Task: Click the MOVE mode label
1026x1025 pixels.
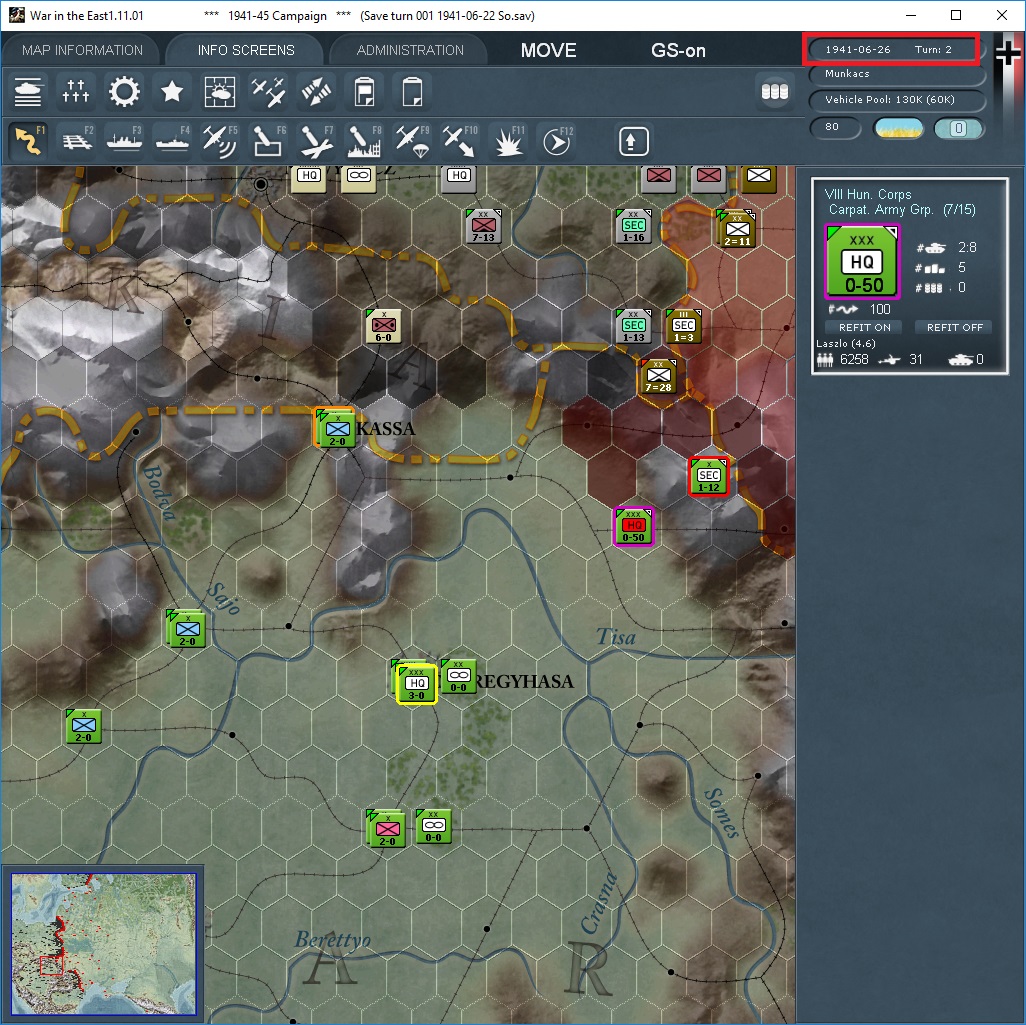Action: [548, 50]
